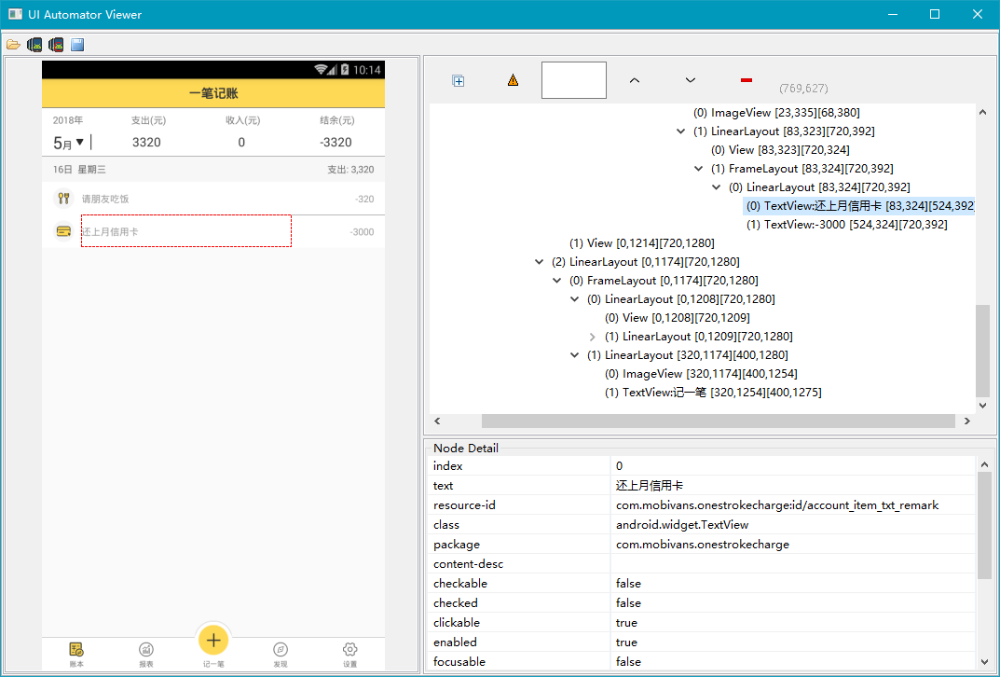1000x677 pixels.
Task: Open a saved screenshot with folder icon
Action: pyautogui.click(x=13, y=45)
